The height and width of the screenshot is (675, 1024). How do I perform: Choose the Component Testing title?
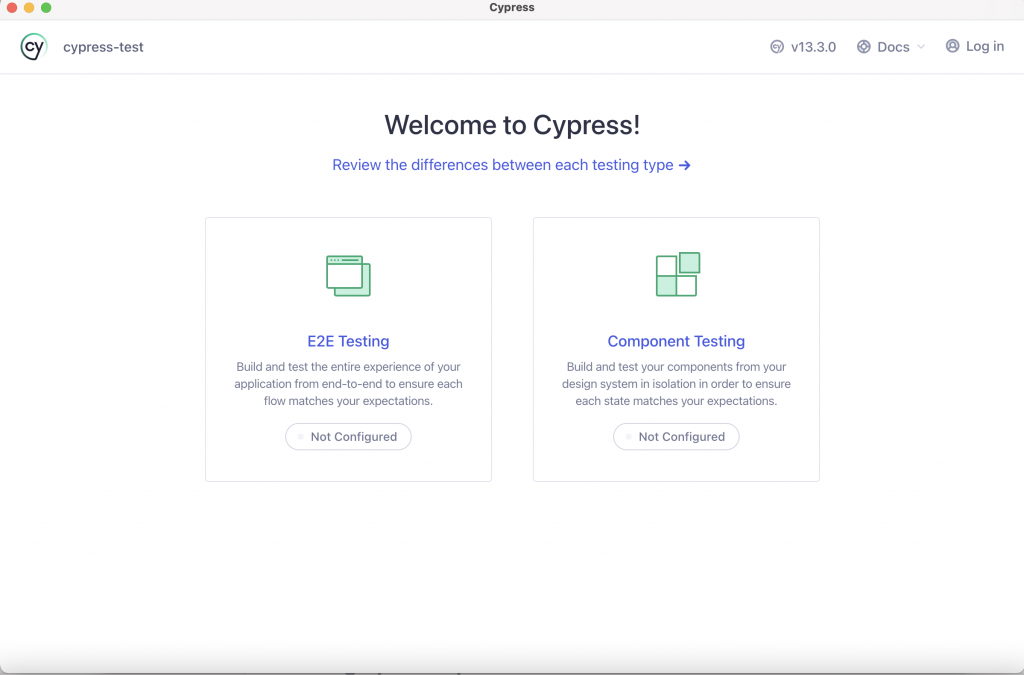coord(676,341)
